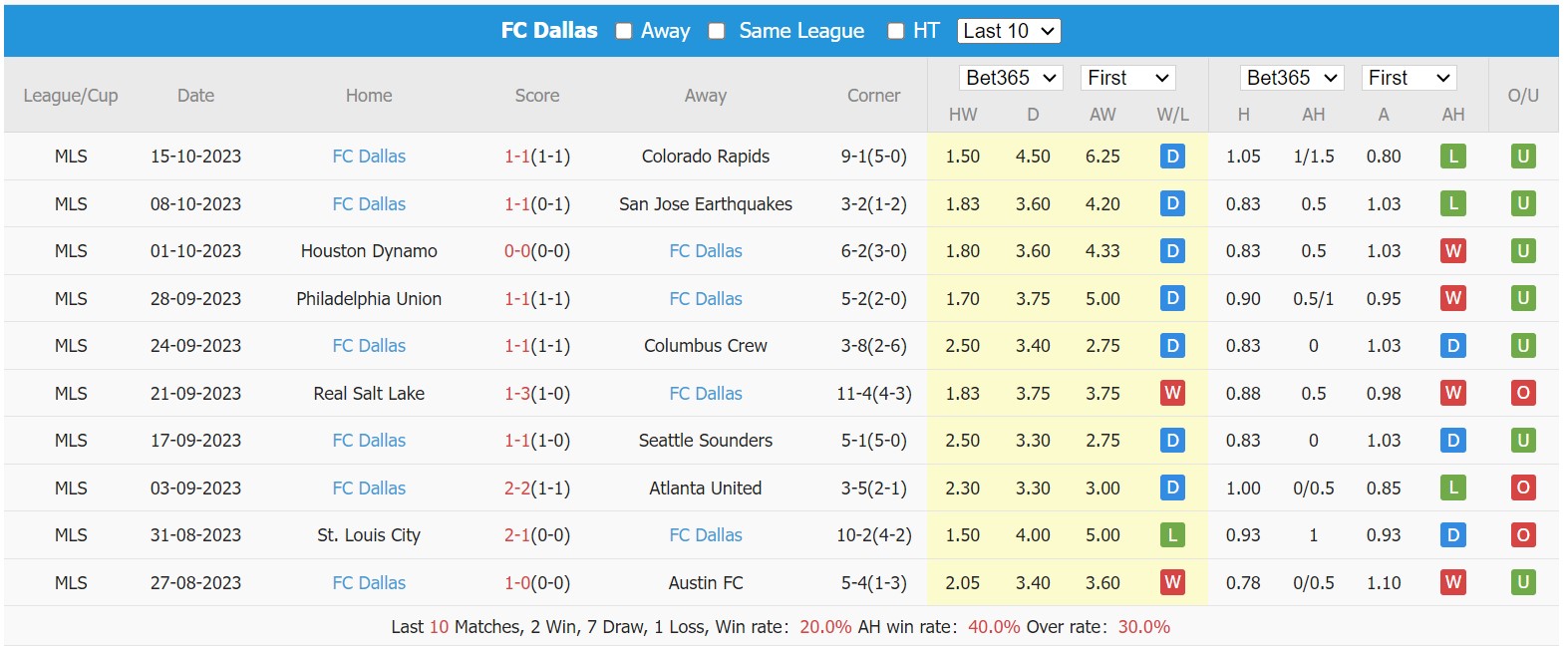Open the left Bet365 bookmaker dropdown
This screenshot has width=1568, height=652.
(1011, 77)
